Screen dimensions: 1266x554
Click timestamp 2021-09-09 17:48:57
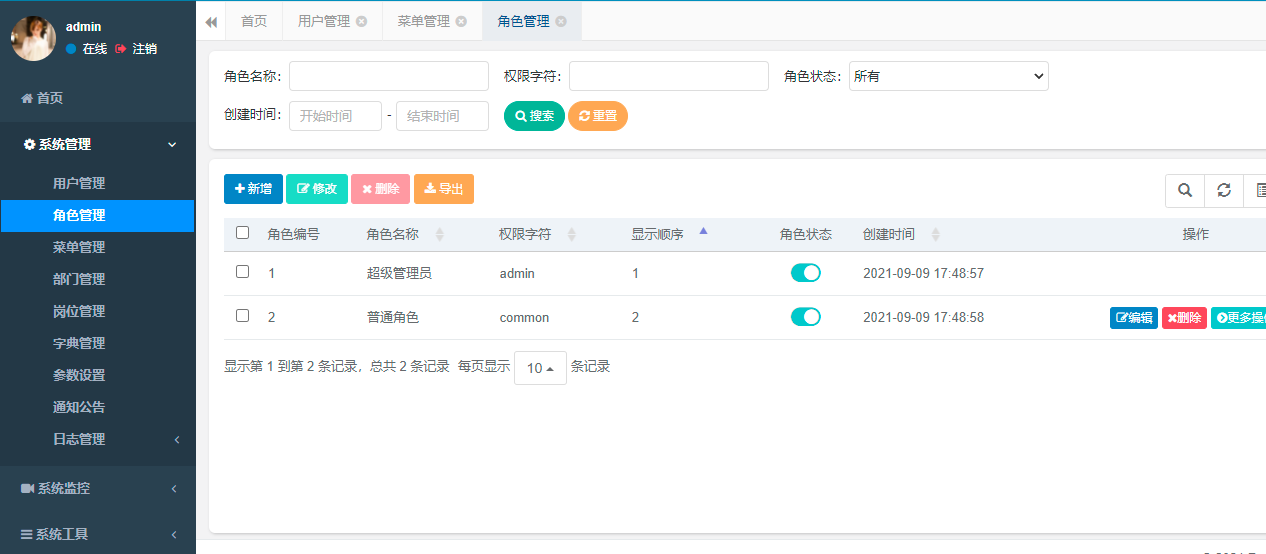[x=923, y=273]
